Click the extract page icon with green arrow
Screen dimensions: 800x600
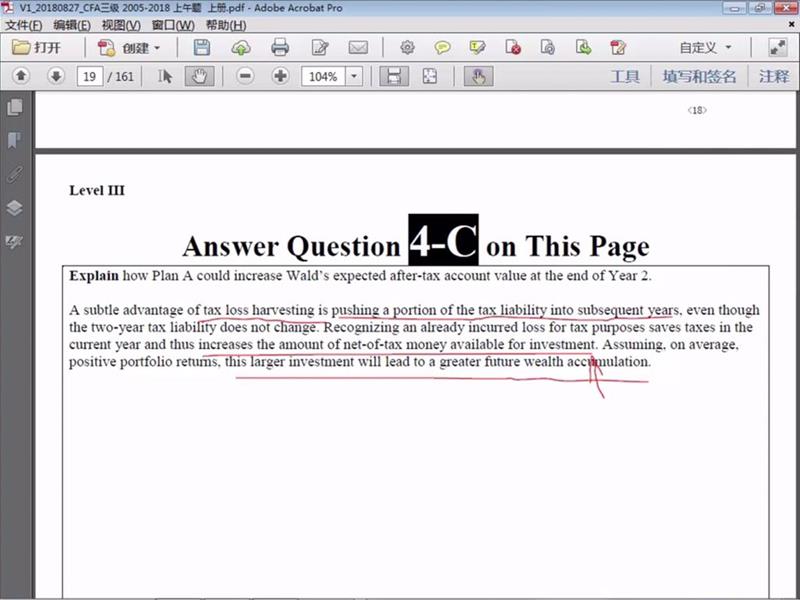tap(583, 48)
